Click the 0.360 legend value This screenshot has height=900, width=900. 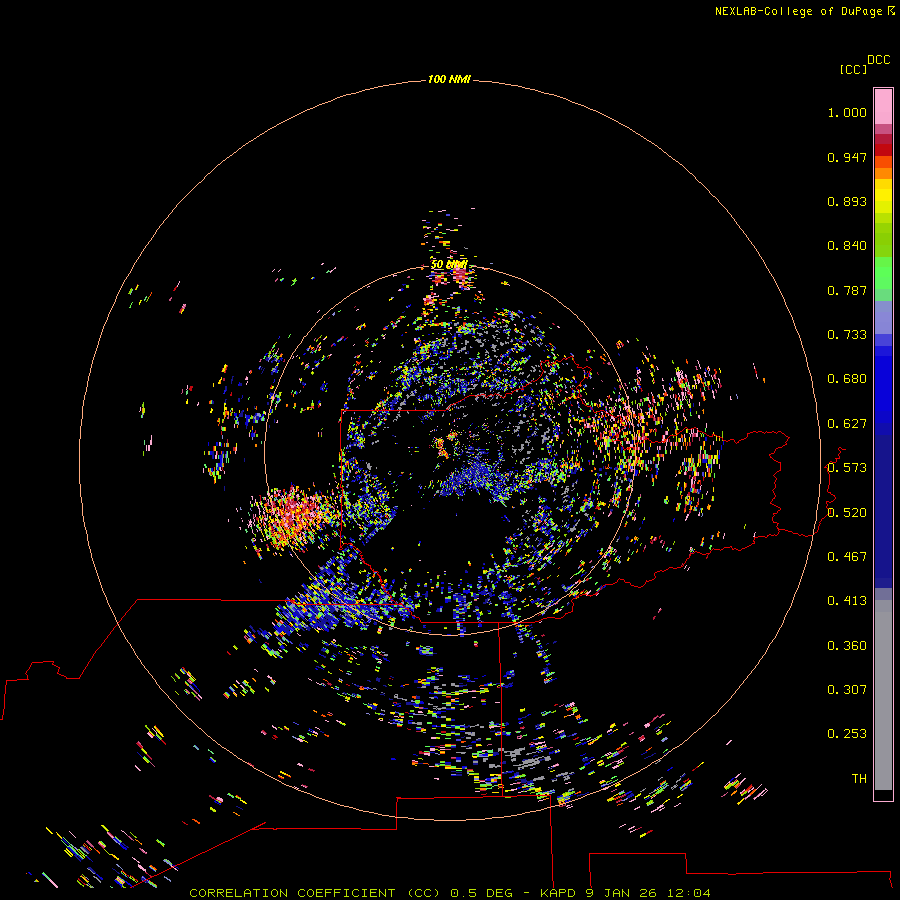click(847, 646)
